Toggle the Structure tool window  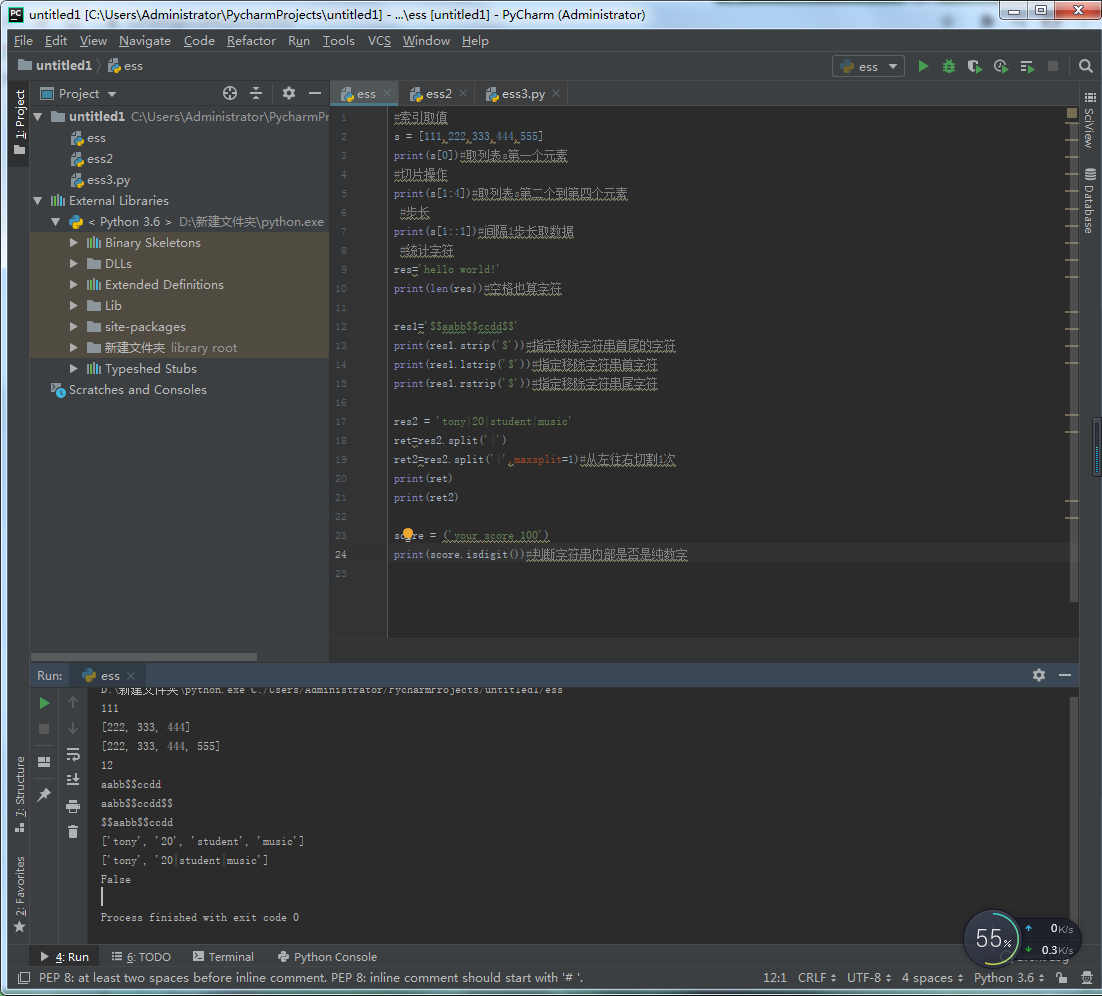20,795
